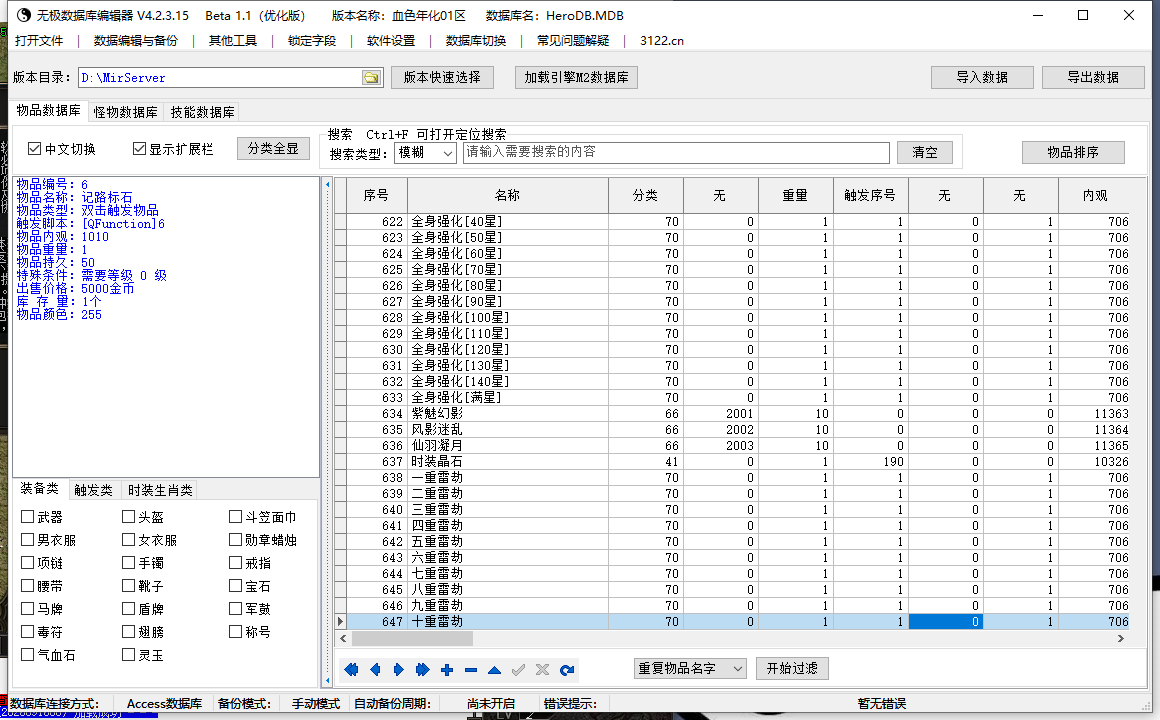The height and width of the screenshot is (720, 1160).
Task: Click the horizontal scrollbar thumb under table
Action: (412, 638)
